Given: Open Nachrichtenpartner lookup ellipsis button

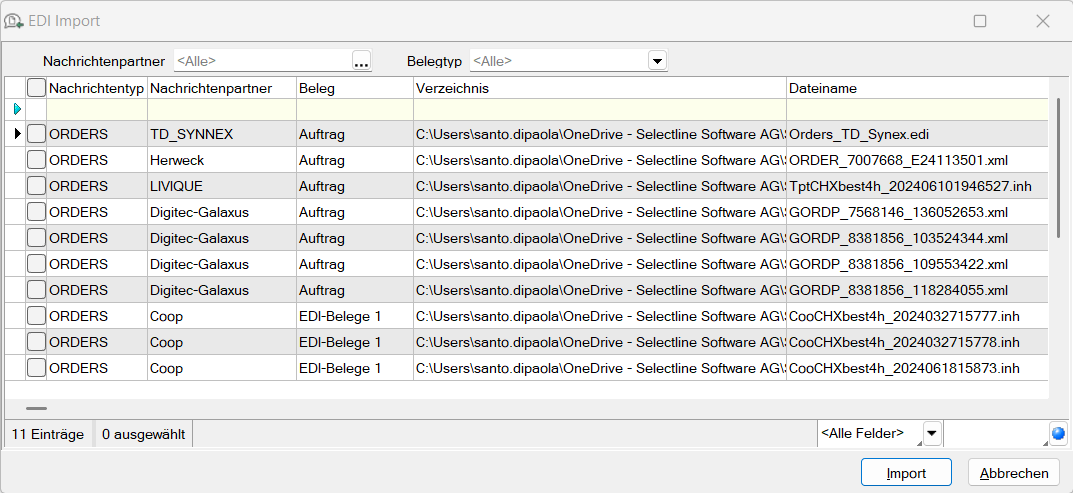Looking at the screenshot, I should click(x=361, y=61).
